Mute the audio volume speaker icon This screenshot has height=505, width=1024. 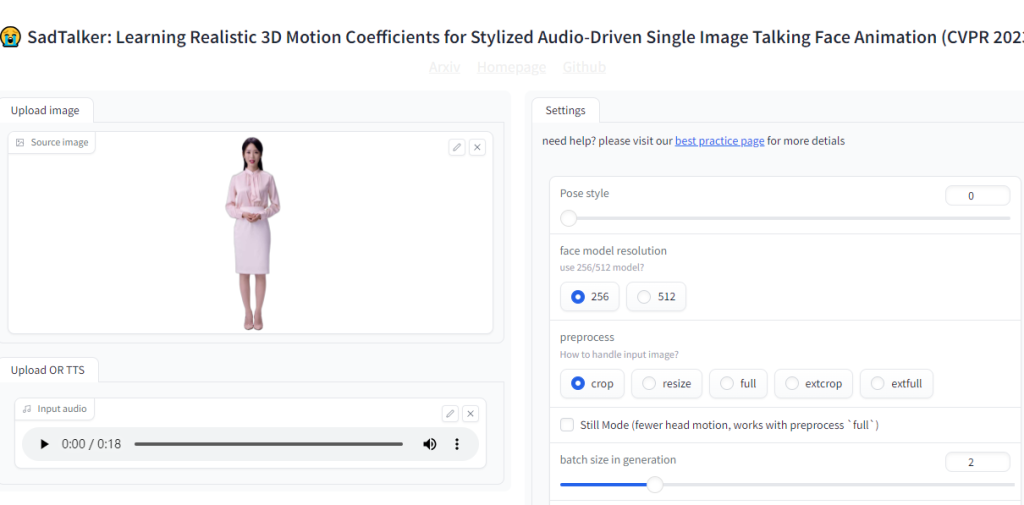point(430,444)
